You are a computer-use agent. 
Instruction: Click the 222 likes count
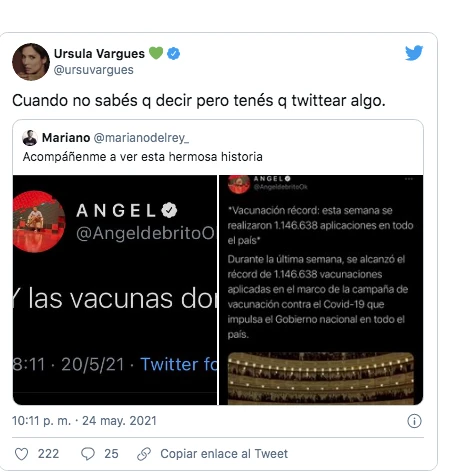coord(48,454)
